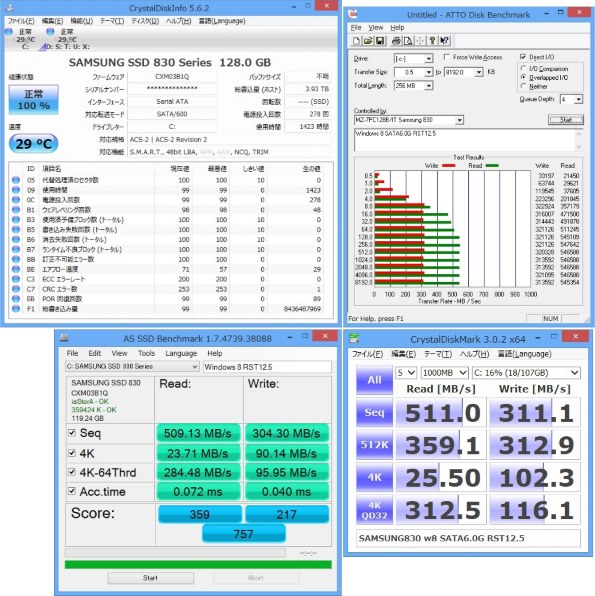Click All button in CrystalDiskMark
595x596 pixels.
coord(374,380)
